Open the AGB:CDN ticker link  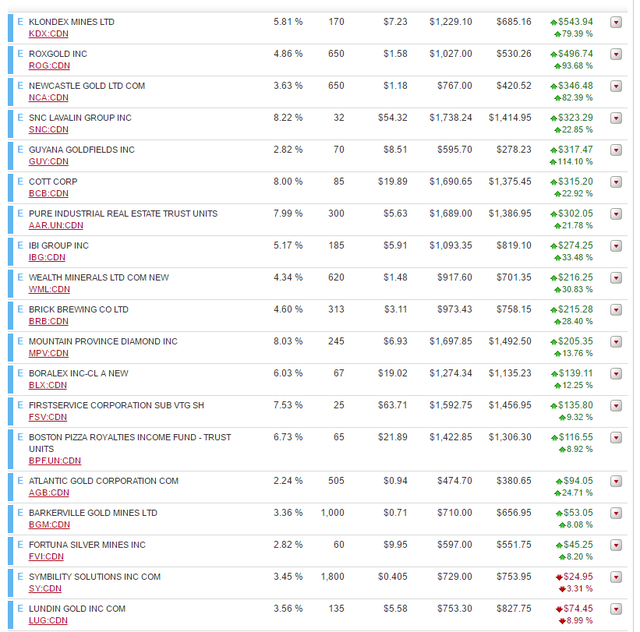49,492
